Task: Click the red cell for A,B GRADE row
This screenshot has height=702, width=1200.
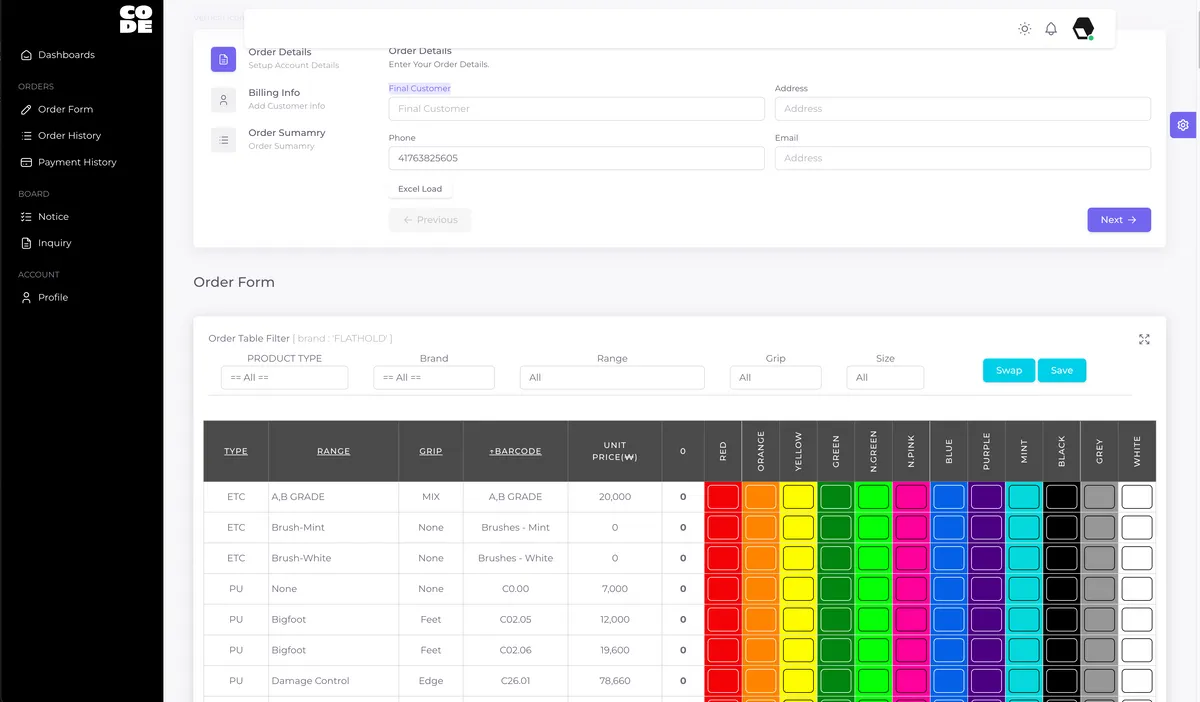Action: click(723, 497)
